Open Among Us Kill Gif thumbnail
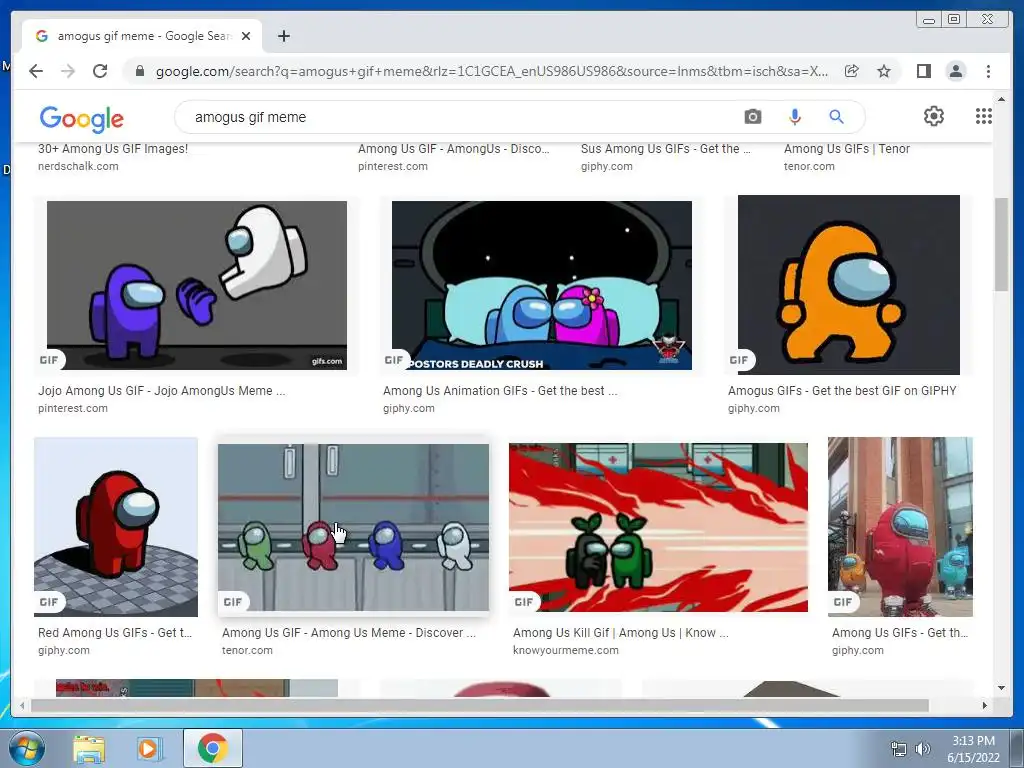 coord(658,528)
